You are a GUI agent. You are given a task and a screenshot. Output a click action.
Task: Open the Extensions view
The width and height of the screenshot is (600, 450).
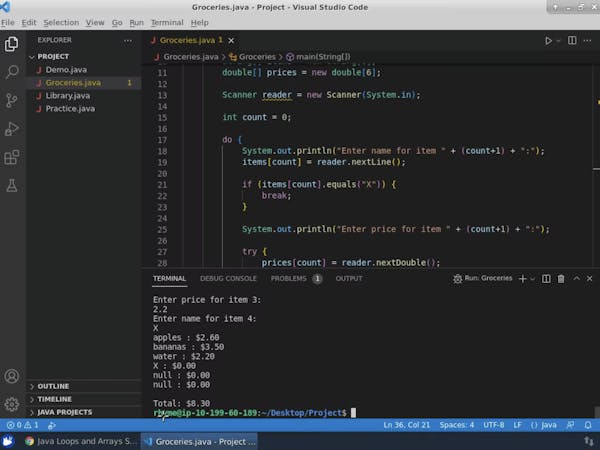click(x=11, y=157)
